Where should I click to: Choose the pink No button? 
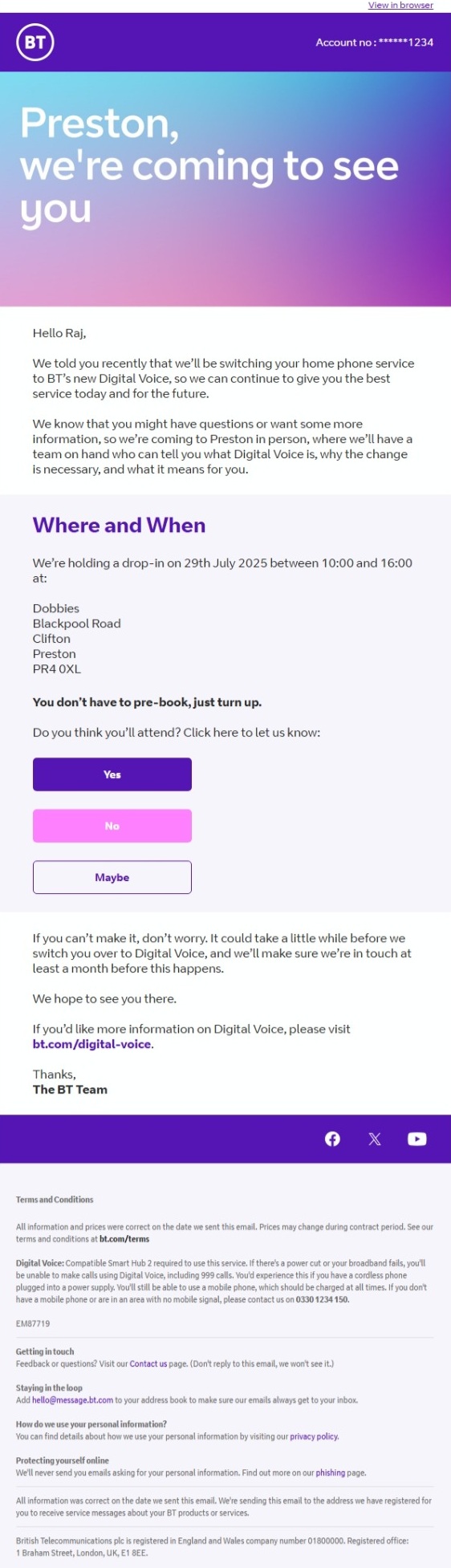[112, 826]
